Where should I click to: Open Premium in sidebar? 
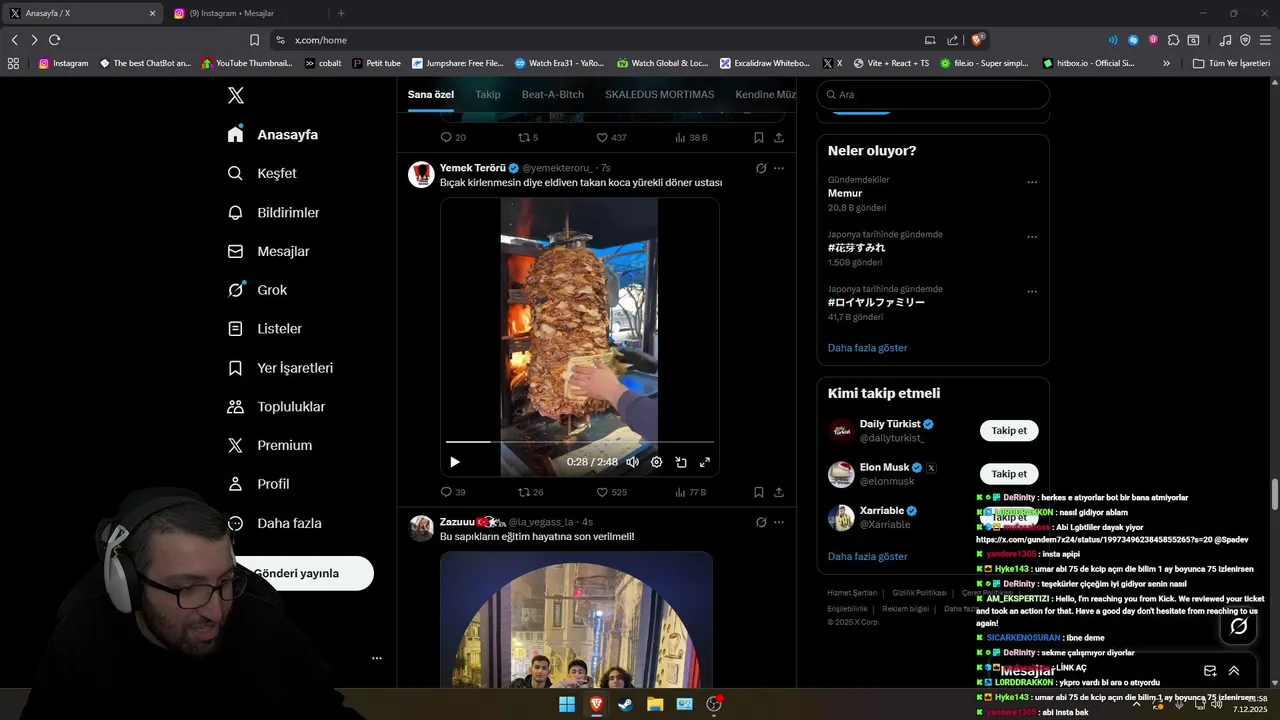pos(269,445)
